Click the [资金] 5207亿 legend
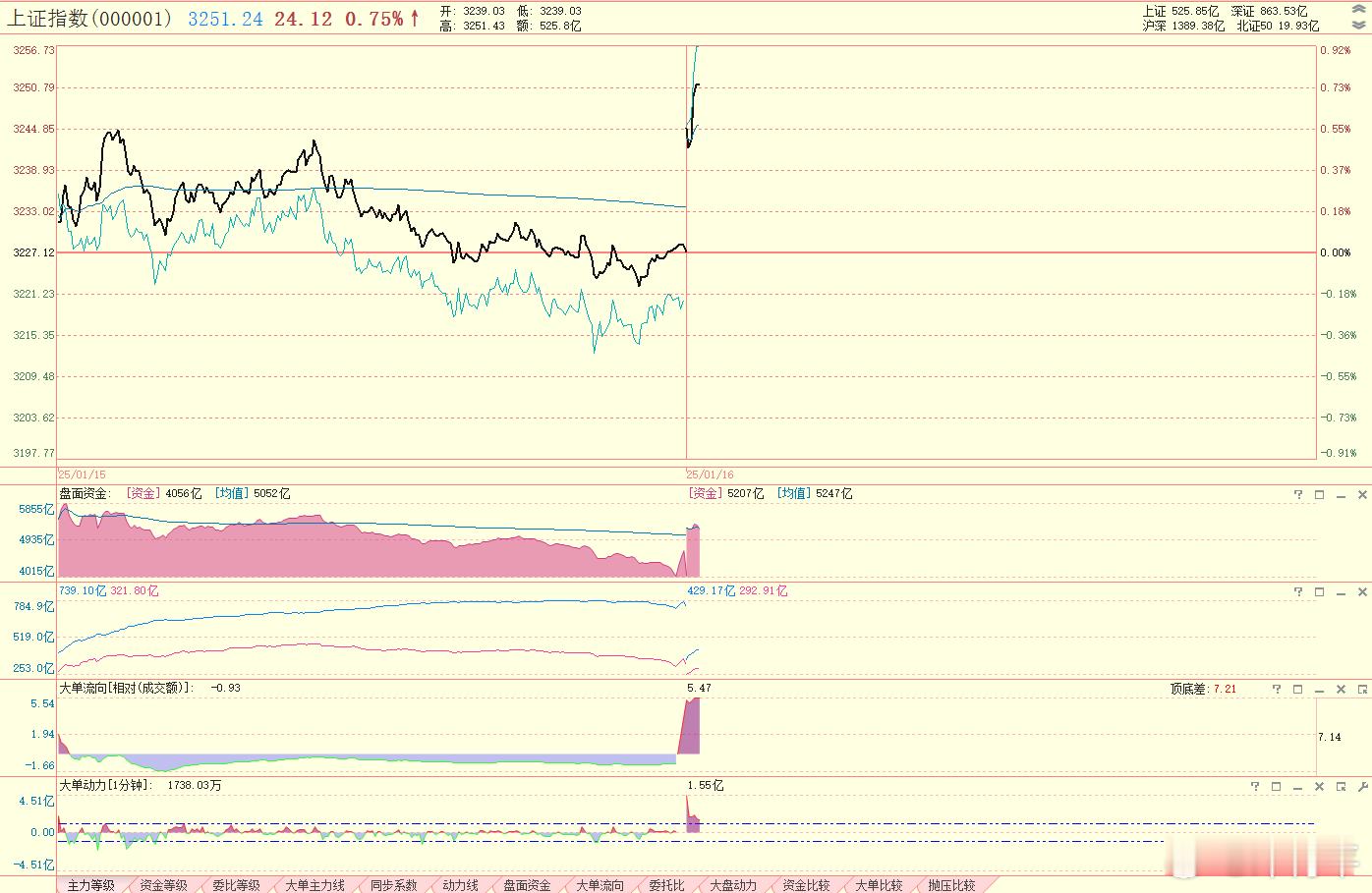 coord(725,494)
